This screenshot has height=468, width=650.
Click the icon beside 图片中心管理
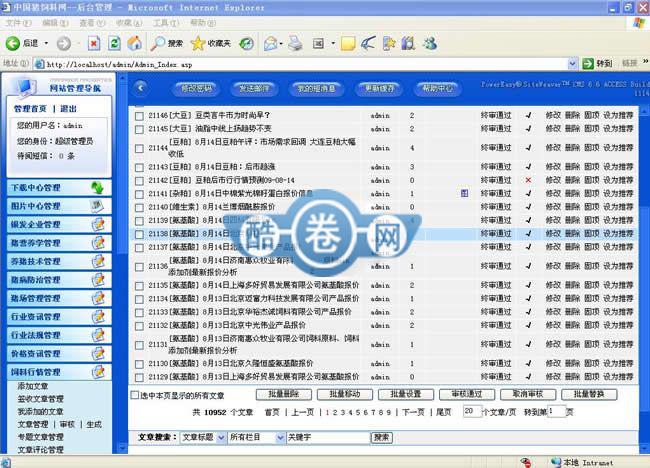pos(98,206)
